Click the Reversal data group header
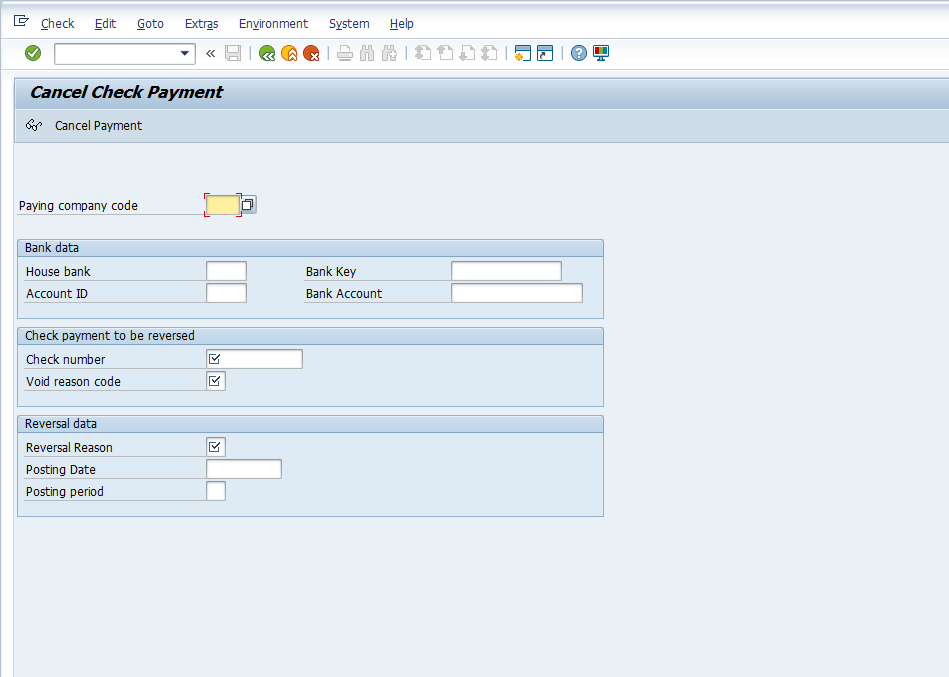Image resolution: width=949 pixels, height=677 pixels. [310, 424]
